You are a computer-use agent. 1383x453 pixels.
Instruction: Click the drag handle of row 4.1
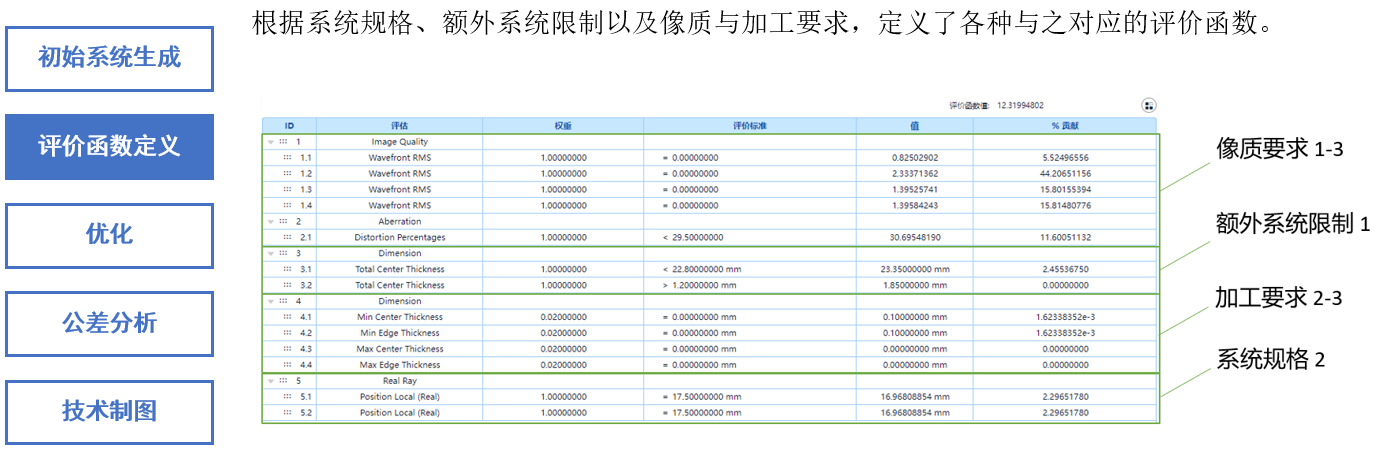pos(288,317)
